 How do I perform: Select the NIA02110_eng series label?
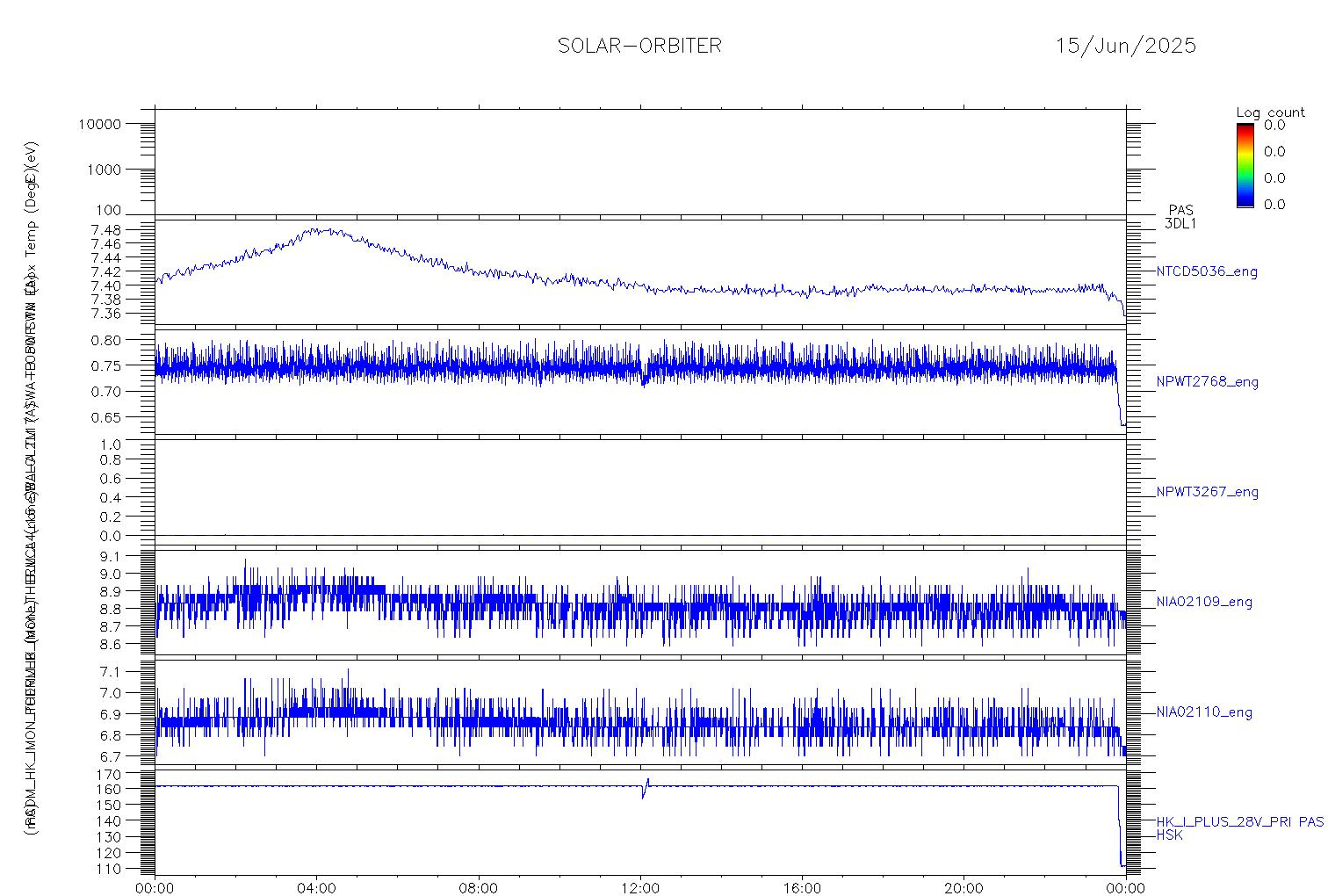1204,712
